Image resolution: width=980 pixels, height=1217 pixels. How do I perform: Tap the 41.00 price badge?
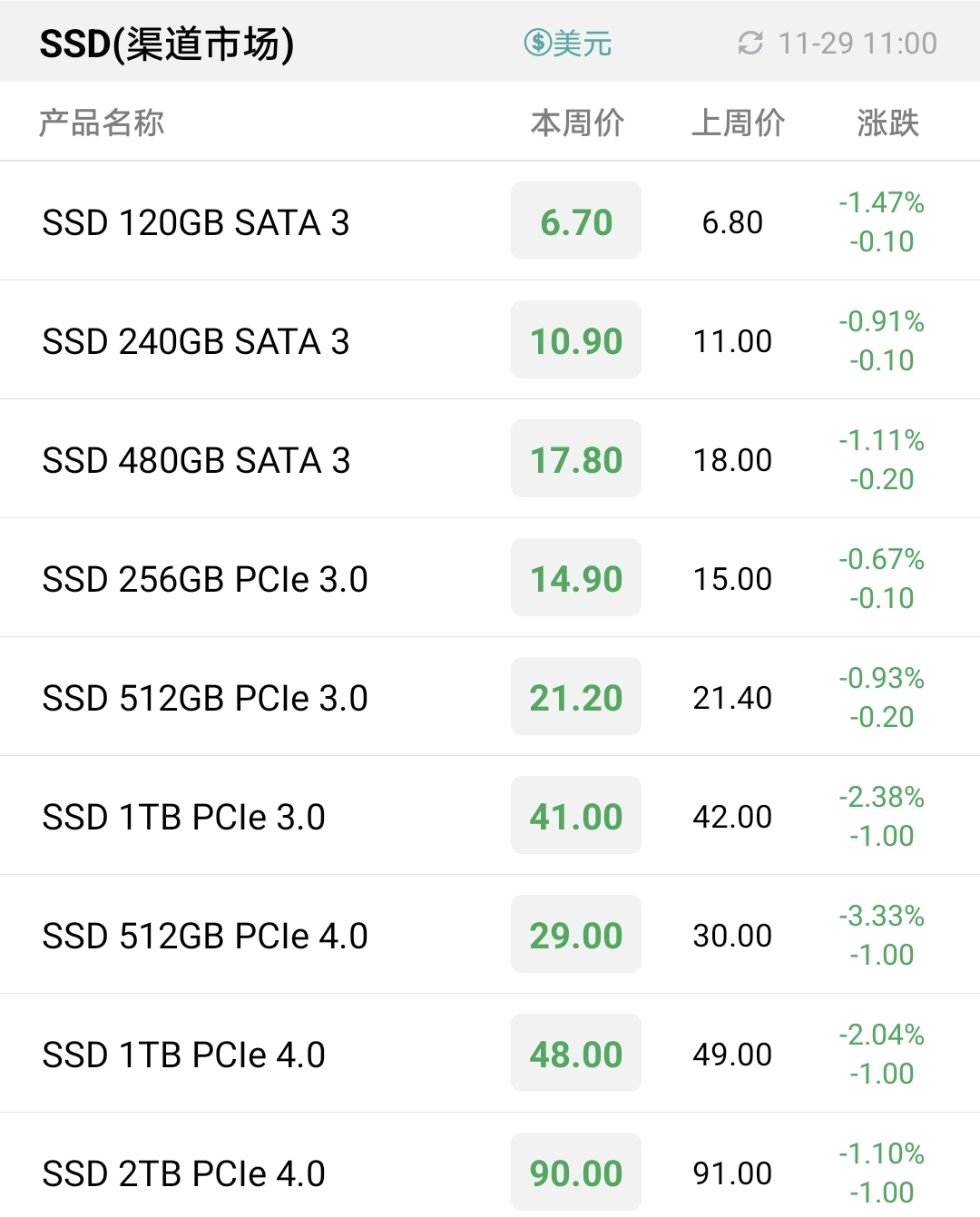click(576, 816)
